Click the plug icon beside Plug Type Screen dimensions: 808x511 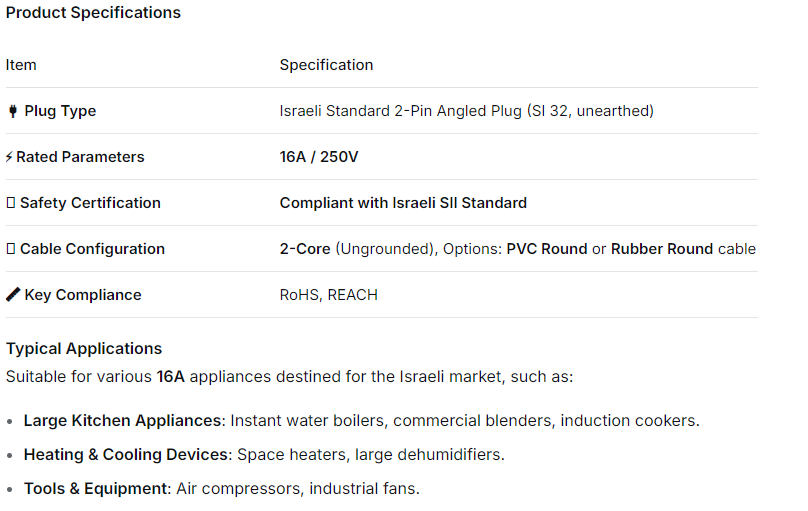coord(13,111)
